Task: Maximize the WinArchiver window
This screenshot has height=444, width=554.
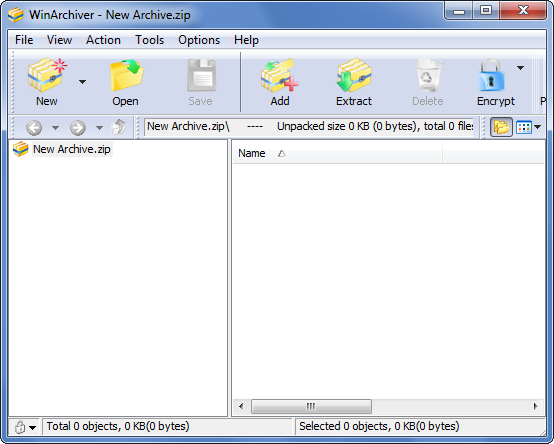Action: (486, 11)
